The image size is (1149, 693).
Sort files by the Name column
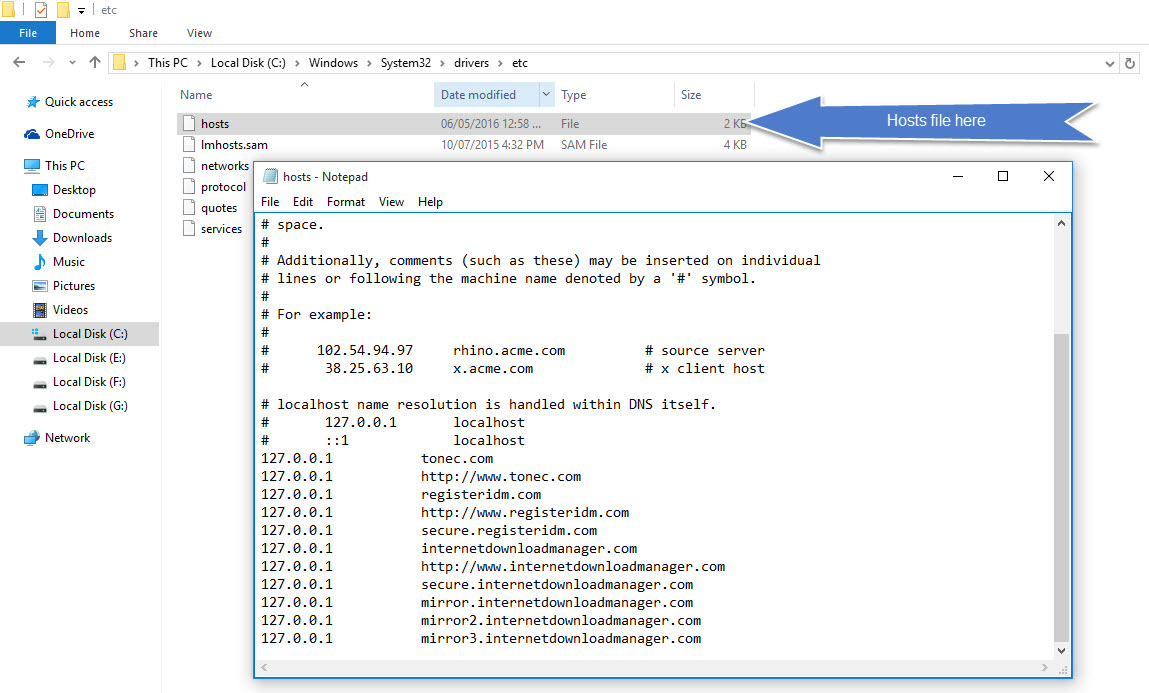(196, 94)
